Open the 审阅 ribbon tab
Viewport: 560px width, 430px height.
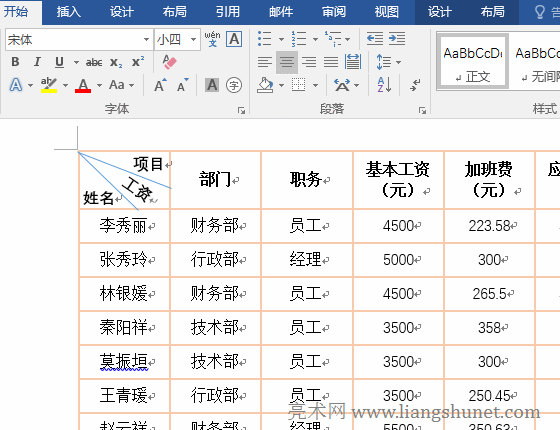click(x=334, y=12)
